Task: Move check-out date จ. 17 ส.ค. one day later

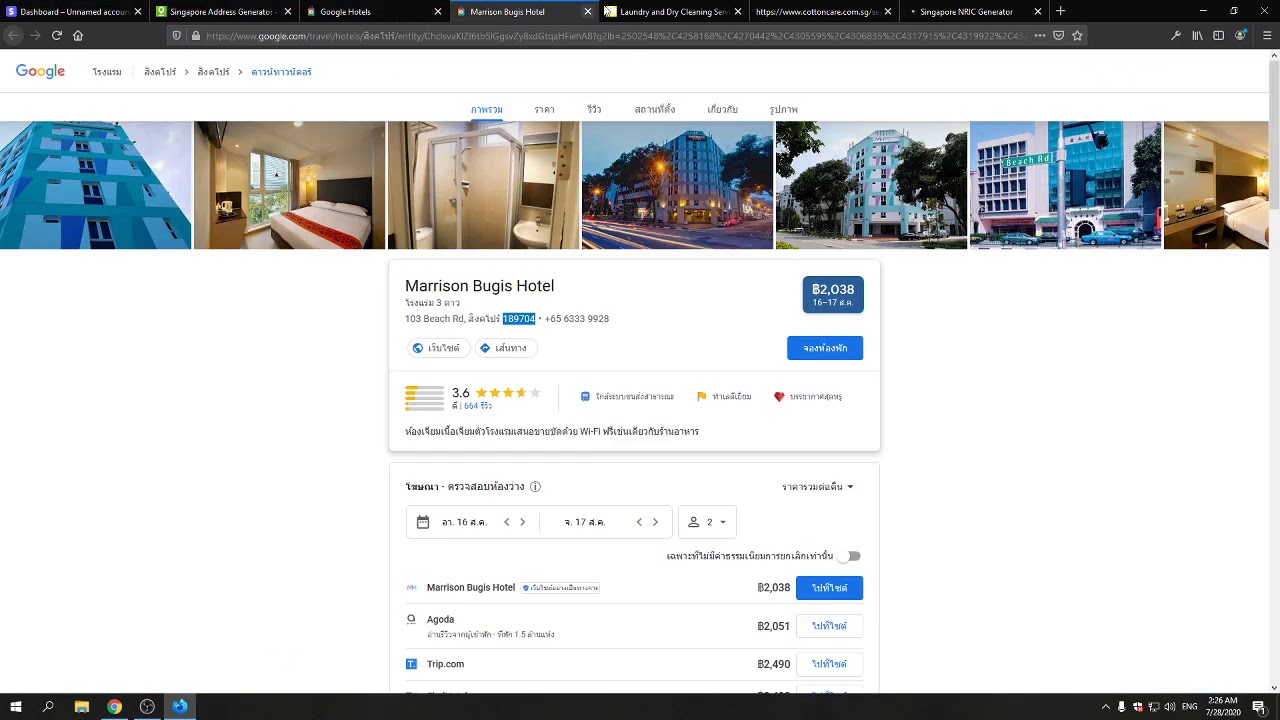Action: [655, 522]
